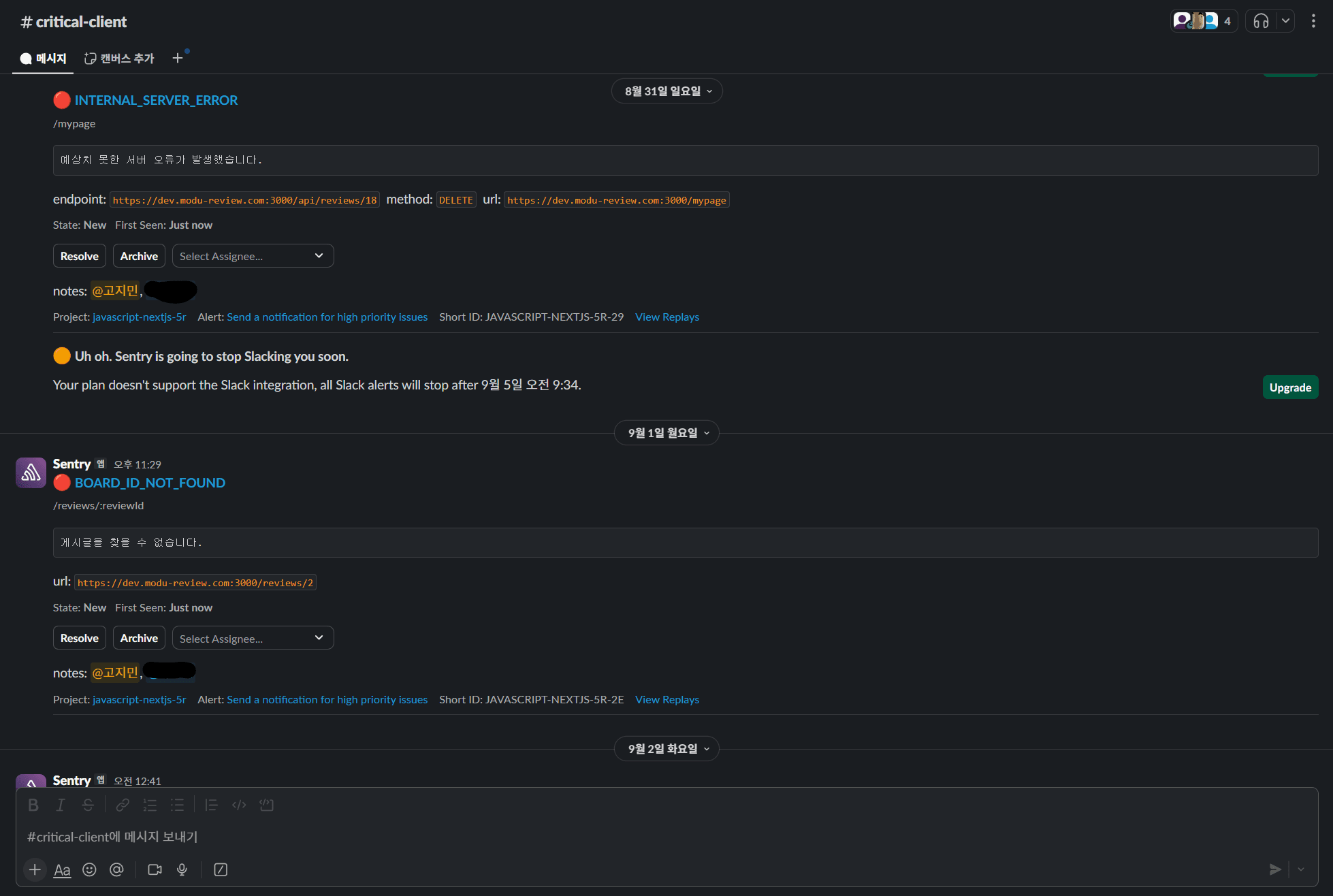Insert a code block from the toolbar
This screenshot has width=1333, height=896.
[266, 805]
